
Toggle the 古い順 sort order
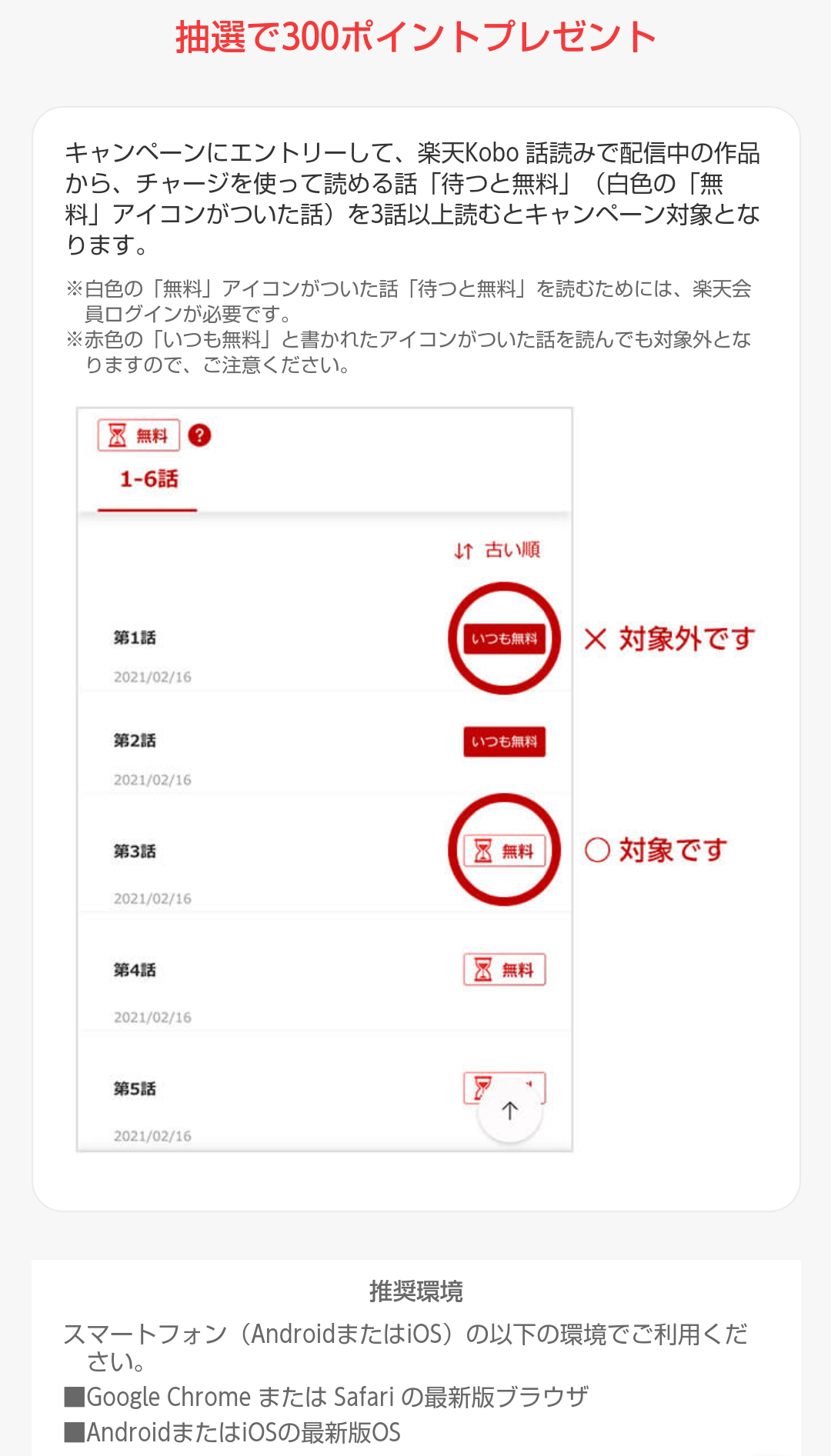coord(497,550)
